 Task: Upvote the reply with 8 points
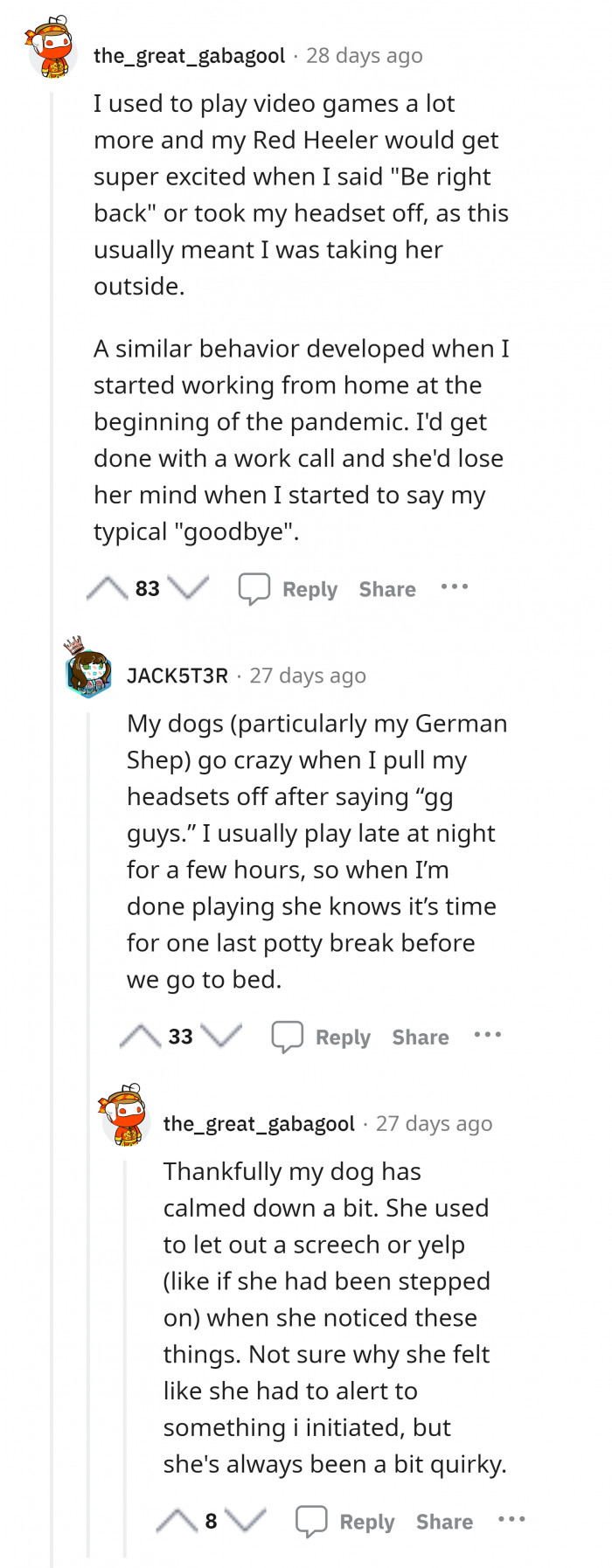pyautogui.click(x=177, y=1522)
